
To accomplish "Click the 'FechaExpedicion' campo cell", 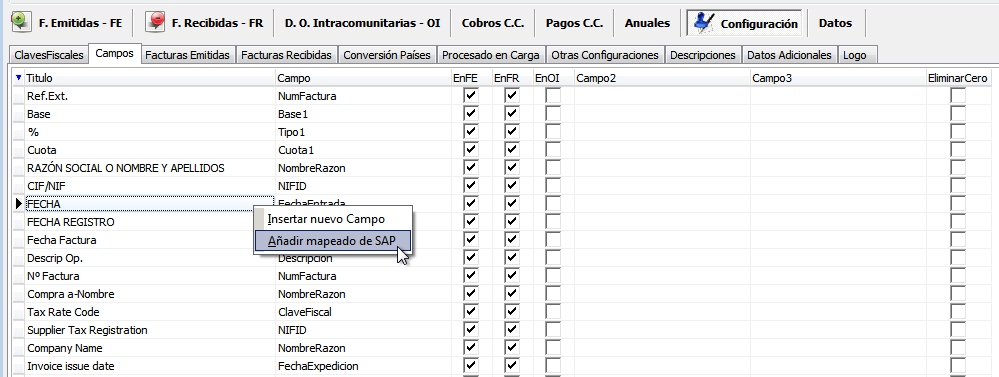I will click(x=362, y=366).
